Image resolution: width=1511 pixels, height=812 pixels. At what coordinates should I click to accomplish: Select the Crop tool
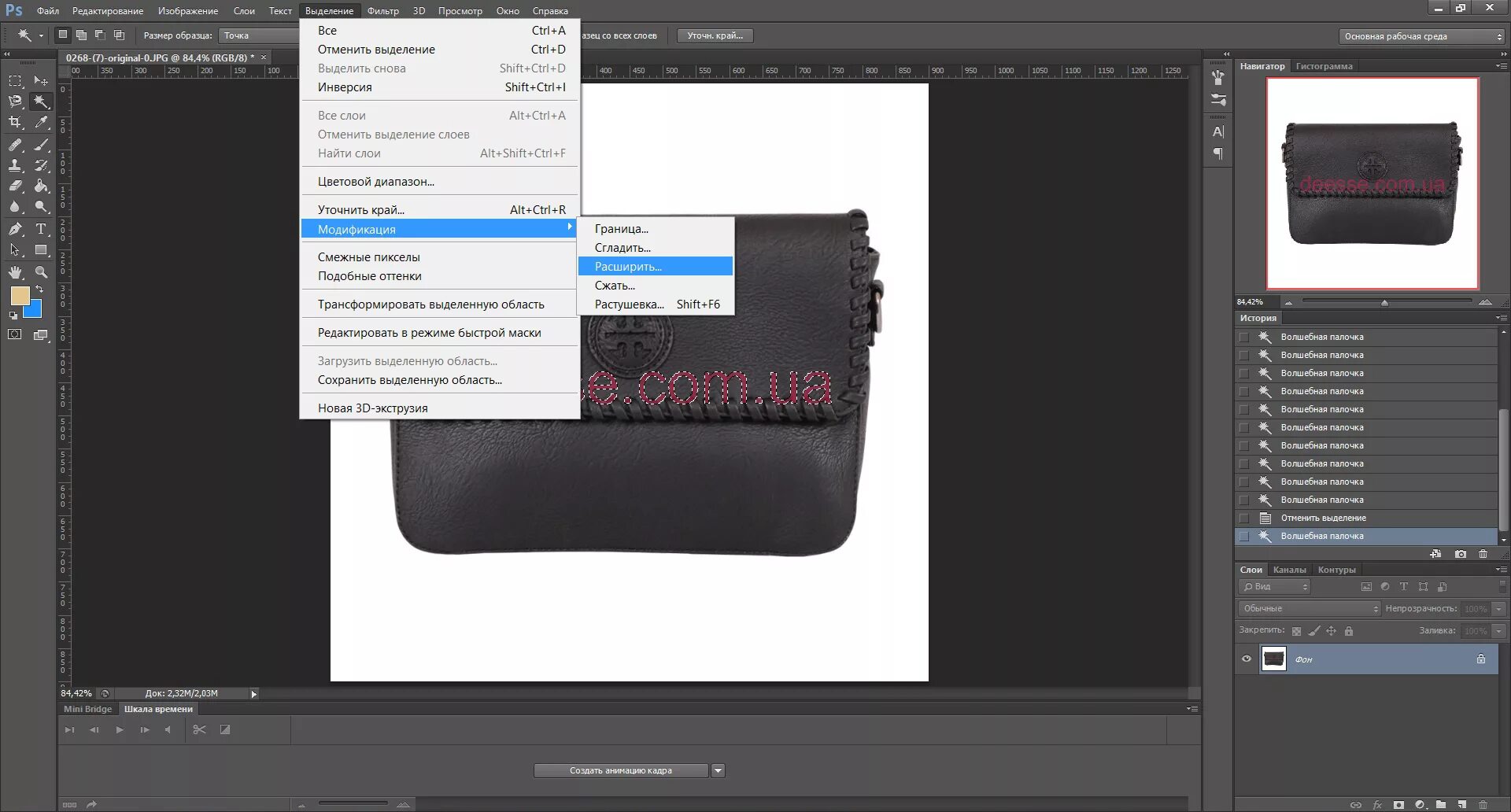tap(15, 122)
